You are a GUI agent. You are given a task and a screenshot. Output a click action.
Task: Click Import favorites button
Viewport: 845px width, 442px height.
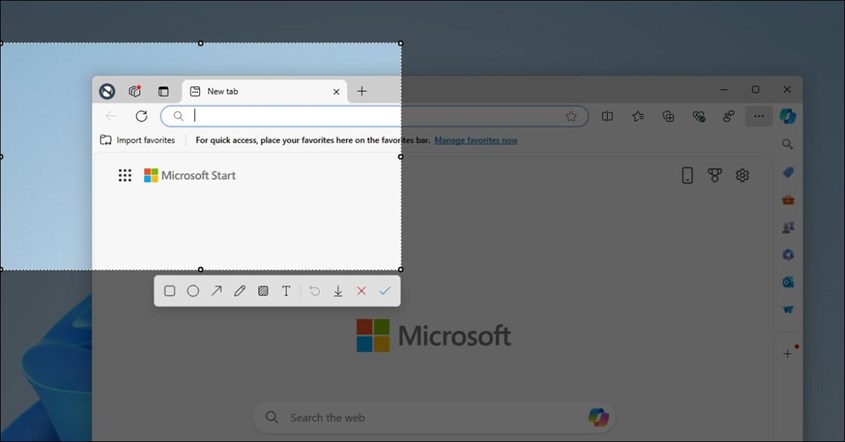coord(137,140)
